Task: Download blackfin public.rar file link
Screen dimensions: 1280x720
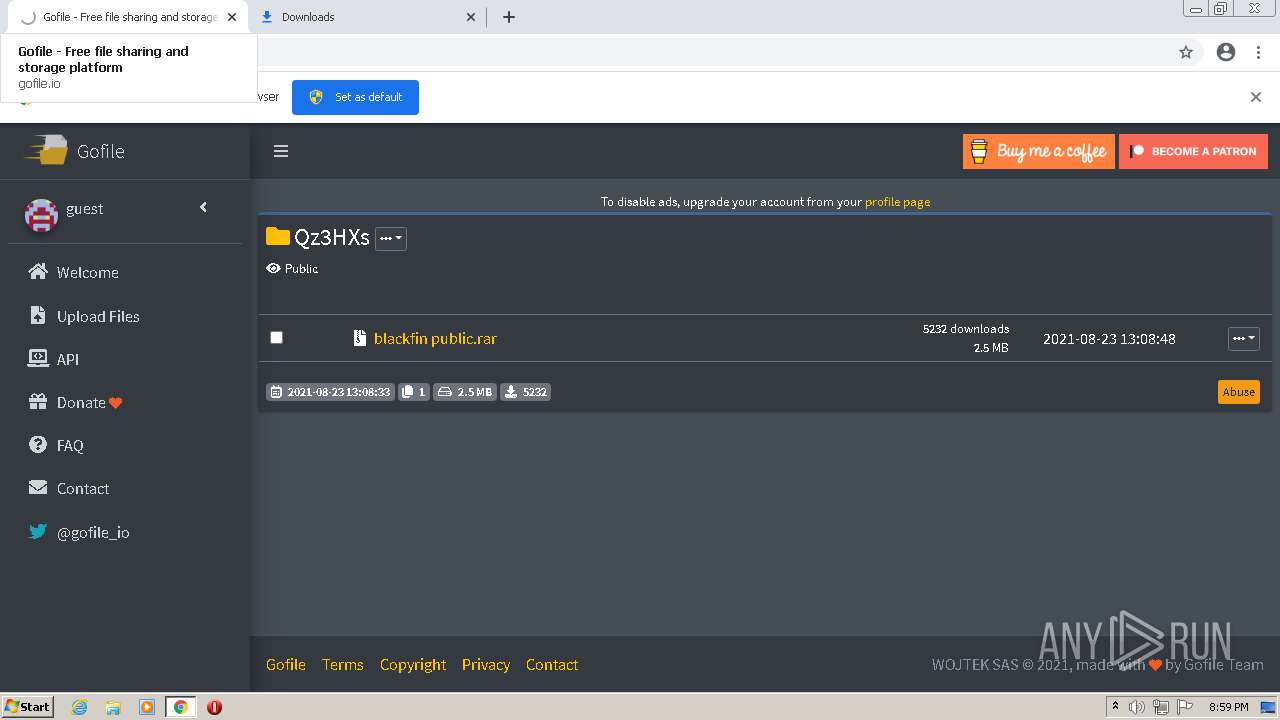Action: click(x=435, y=338)
